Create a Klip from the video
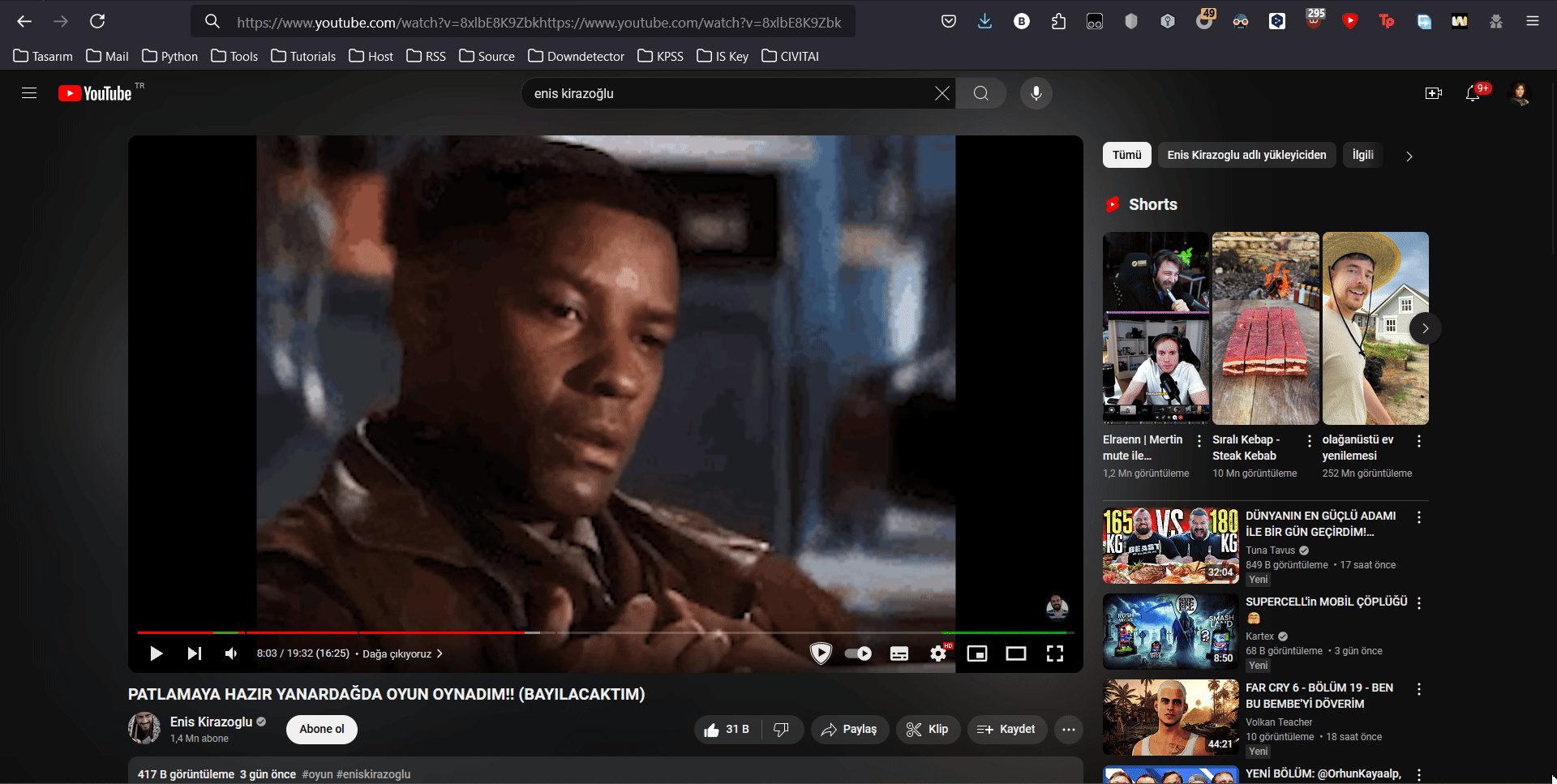 [928, 730]
